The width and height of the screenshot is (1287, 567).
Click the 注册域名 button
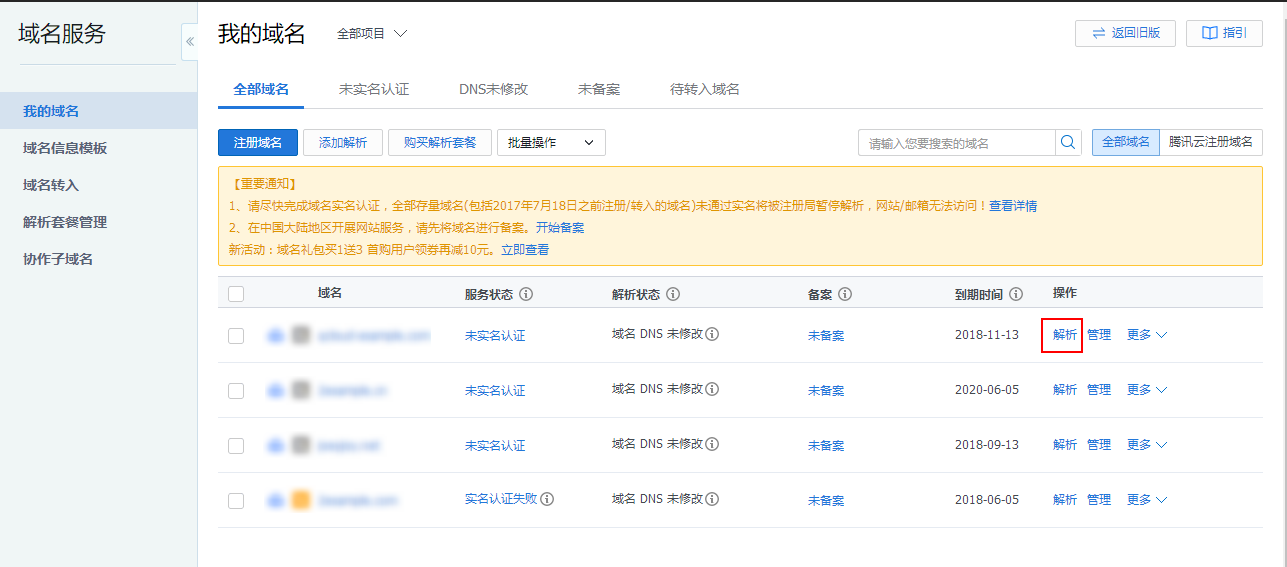[258, 143]
